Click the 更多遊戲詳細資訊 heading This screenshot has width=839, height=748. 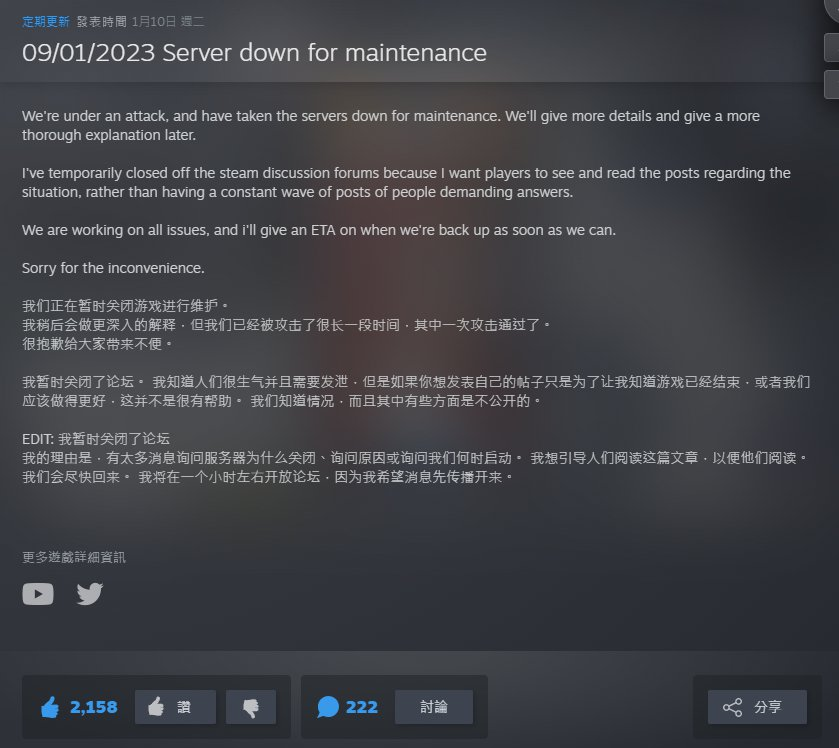(x=74, y=558)
